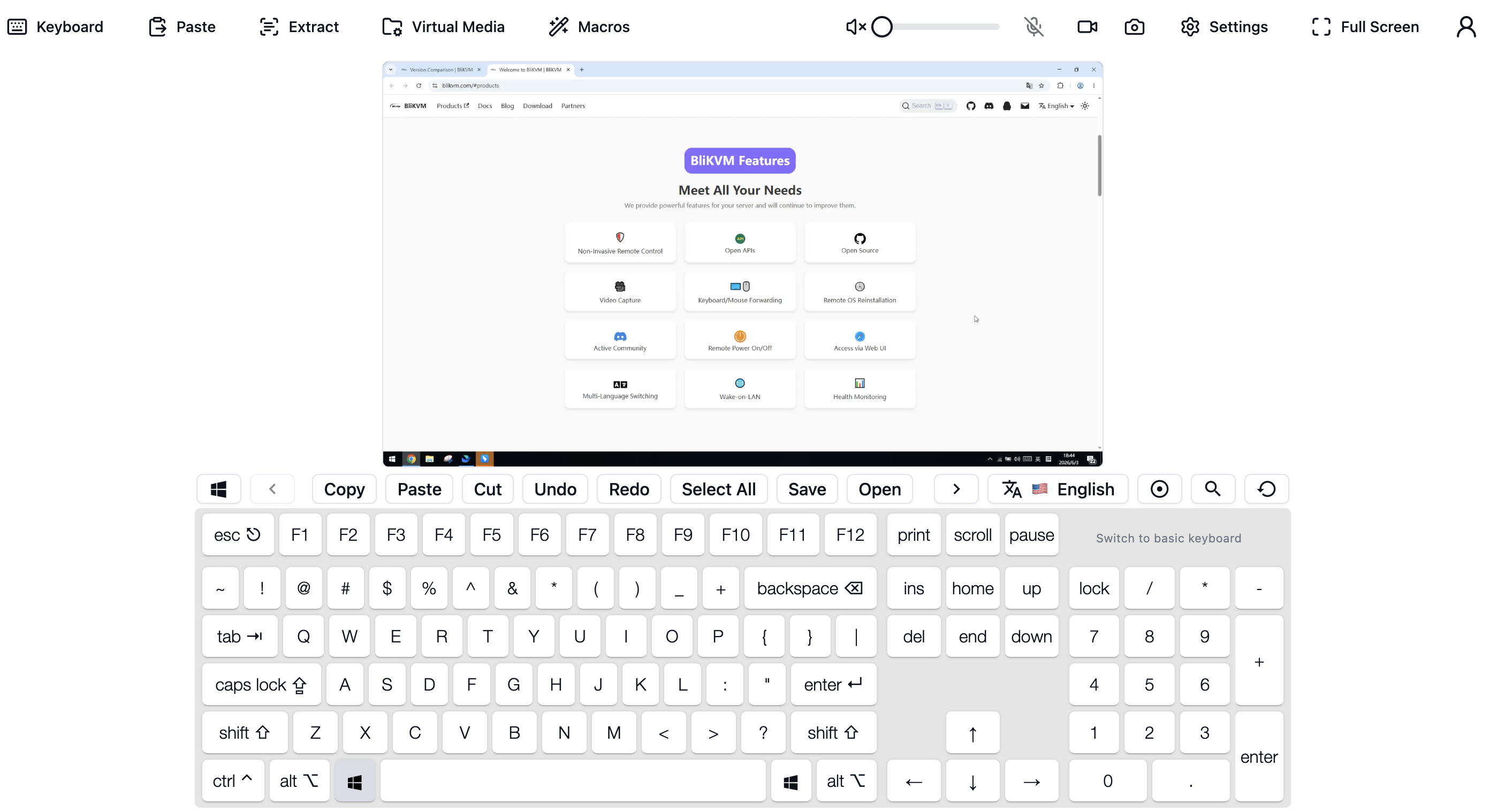Open the Extract text tool

coord(299,27)
